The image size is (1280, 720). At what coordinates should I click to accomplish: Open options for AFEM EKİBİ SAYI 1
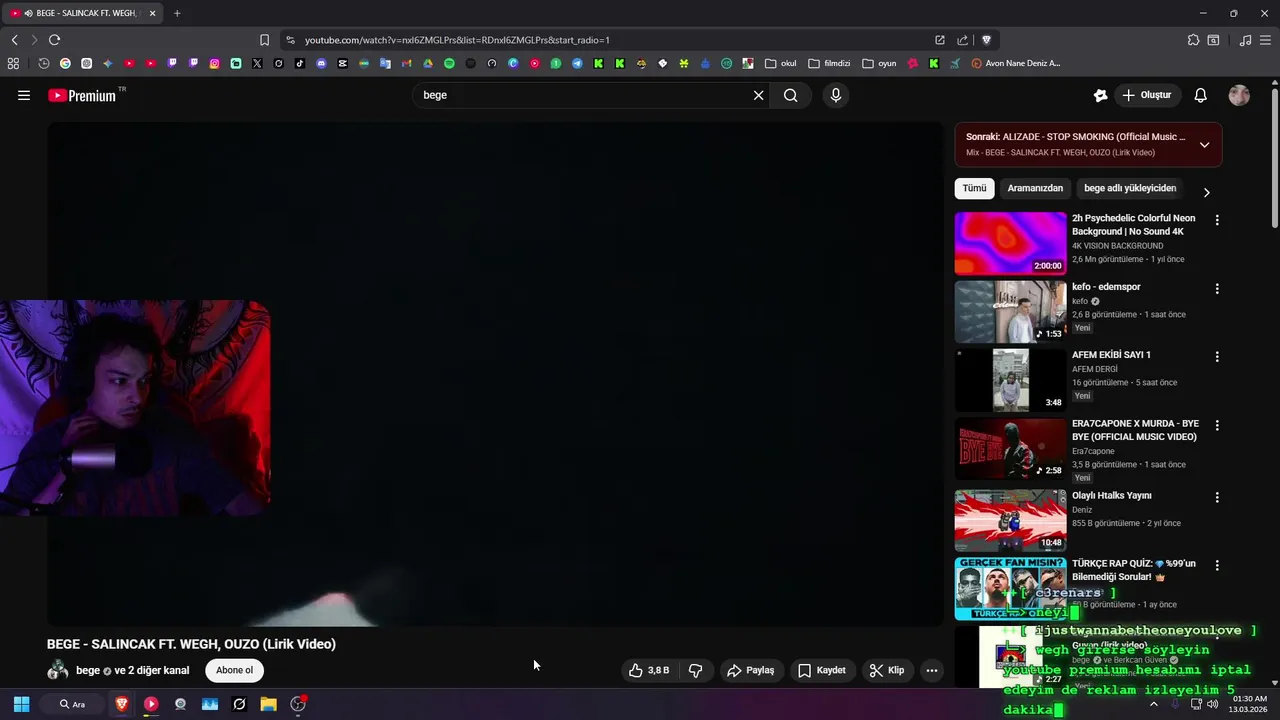[1217, 357]
